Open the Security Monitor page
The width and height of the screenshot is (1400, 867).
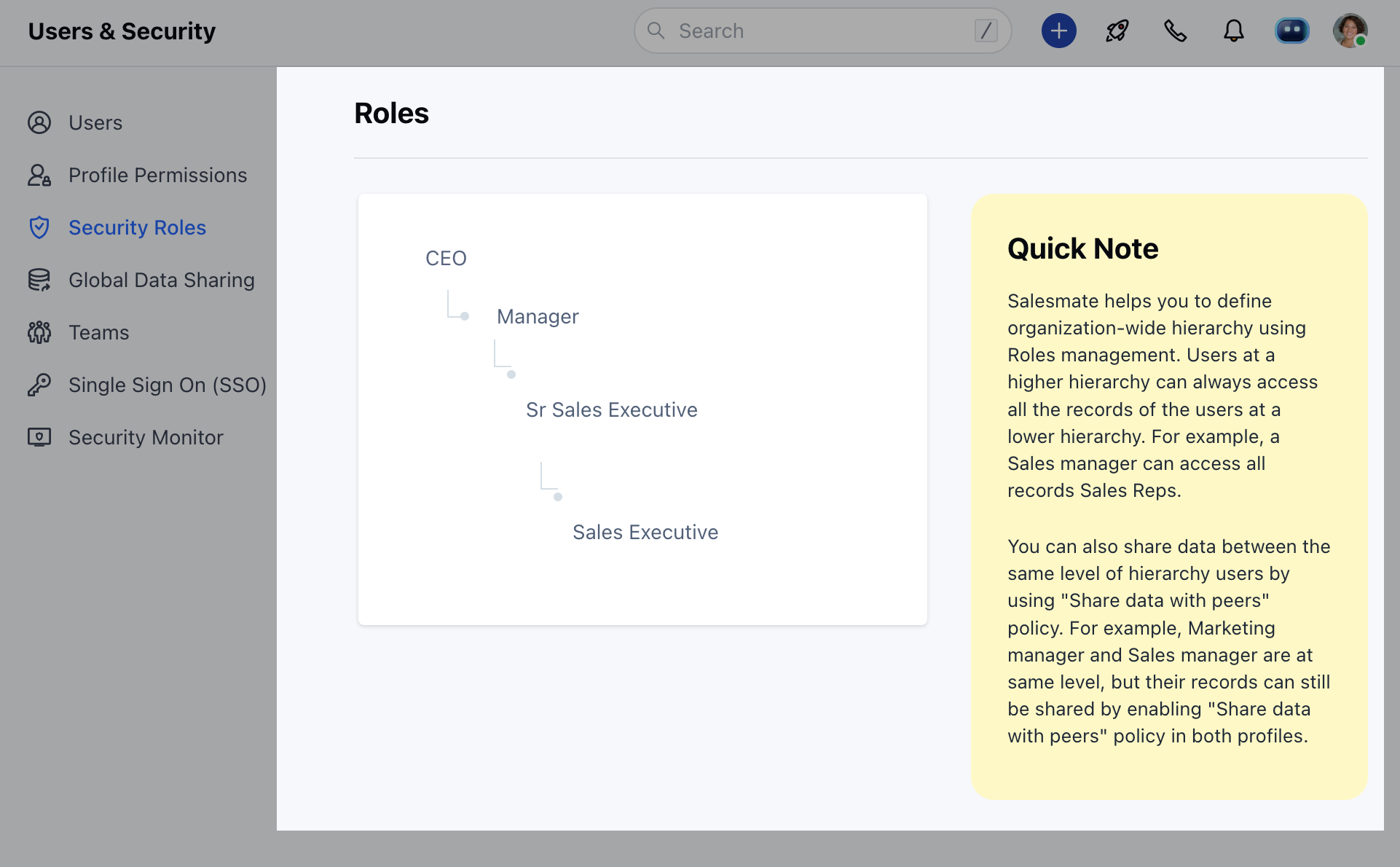point(146,437)
